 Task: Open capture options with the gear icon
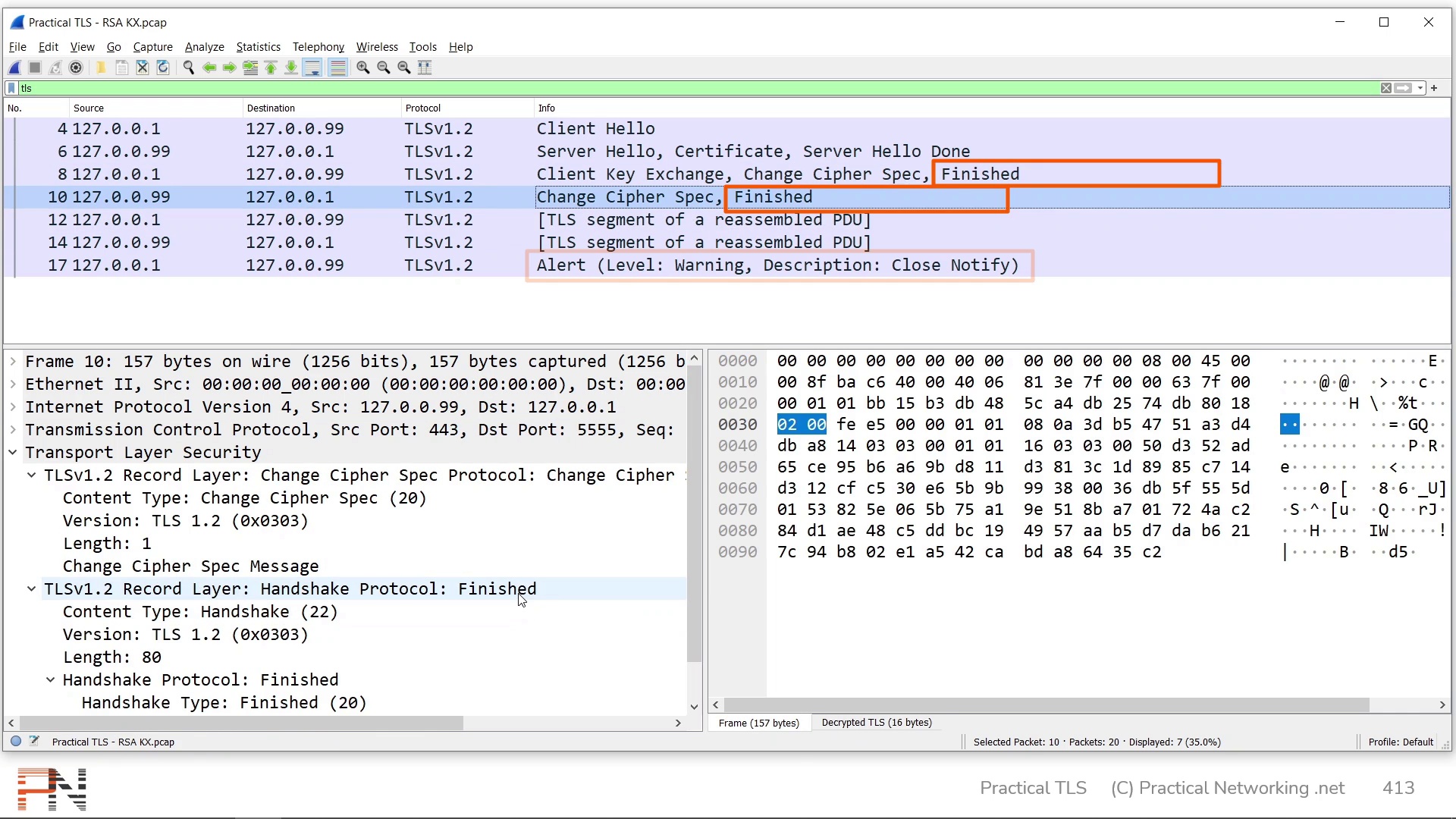click(76, 67)
